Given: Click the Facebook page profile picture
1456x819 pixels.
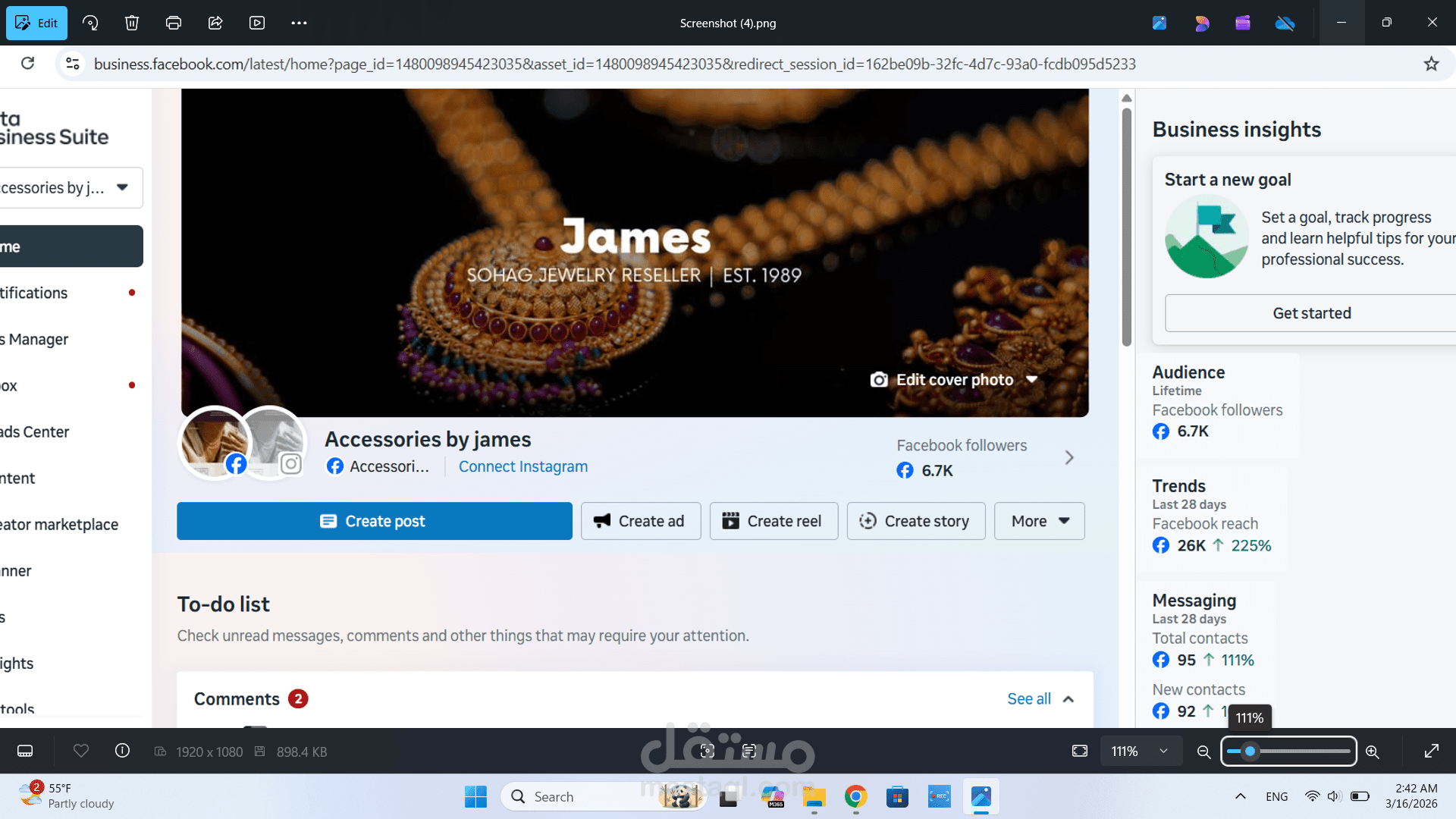Looking at the screenshot, I should (x=215, y=444).
